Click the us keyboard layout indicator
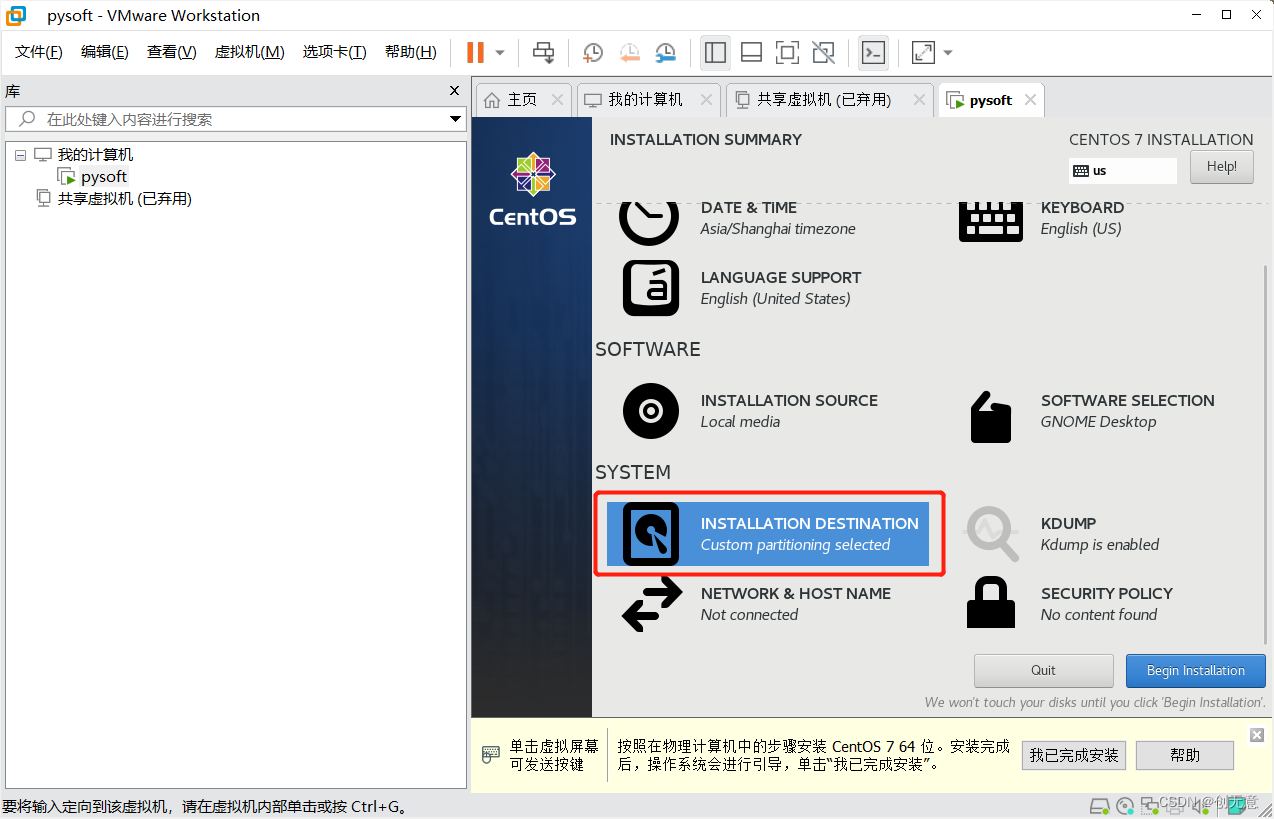1274x819 pixels. tap(1122, 171)
